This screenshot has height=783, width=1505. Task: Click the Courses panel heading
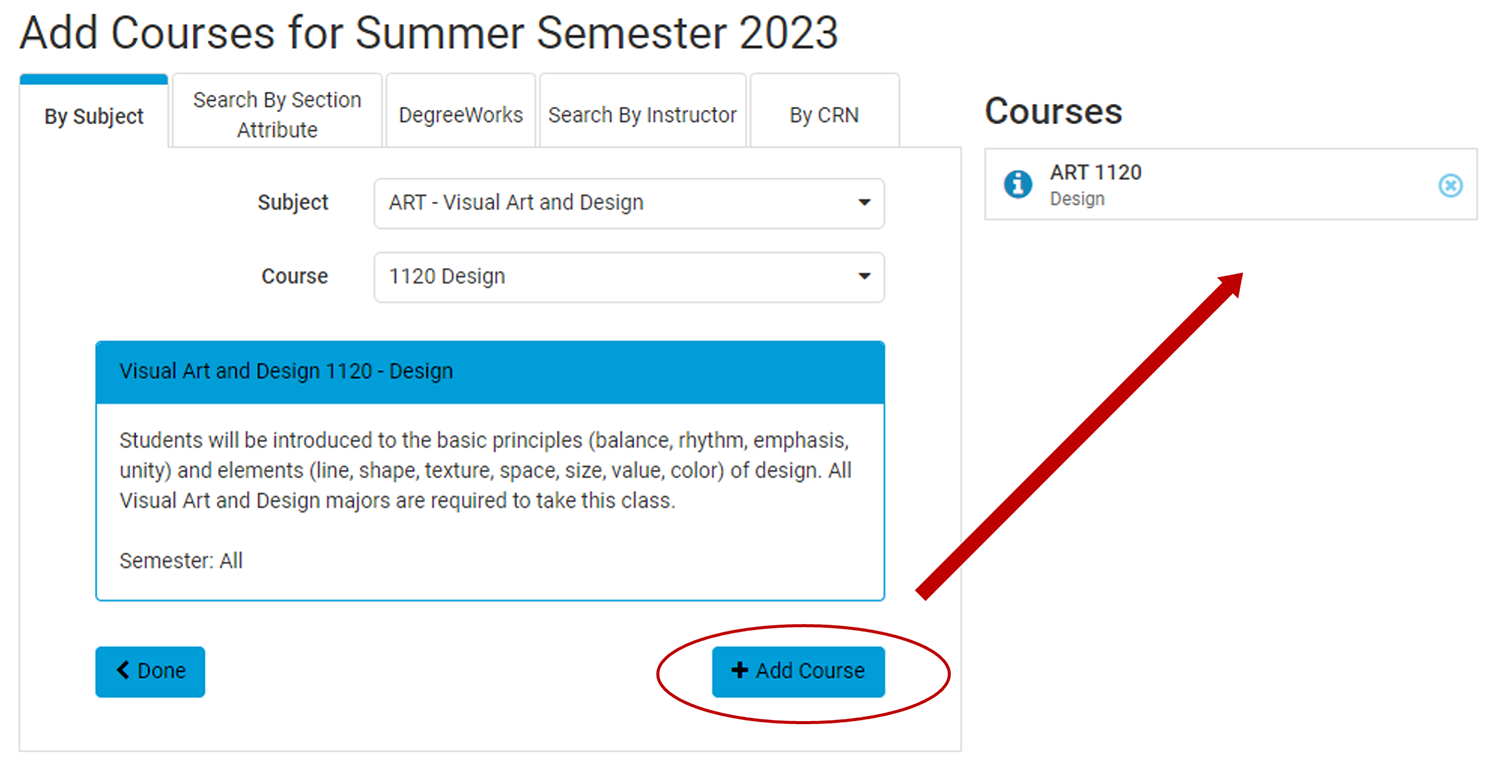click(x=1053, y=111)
